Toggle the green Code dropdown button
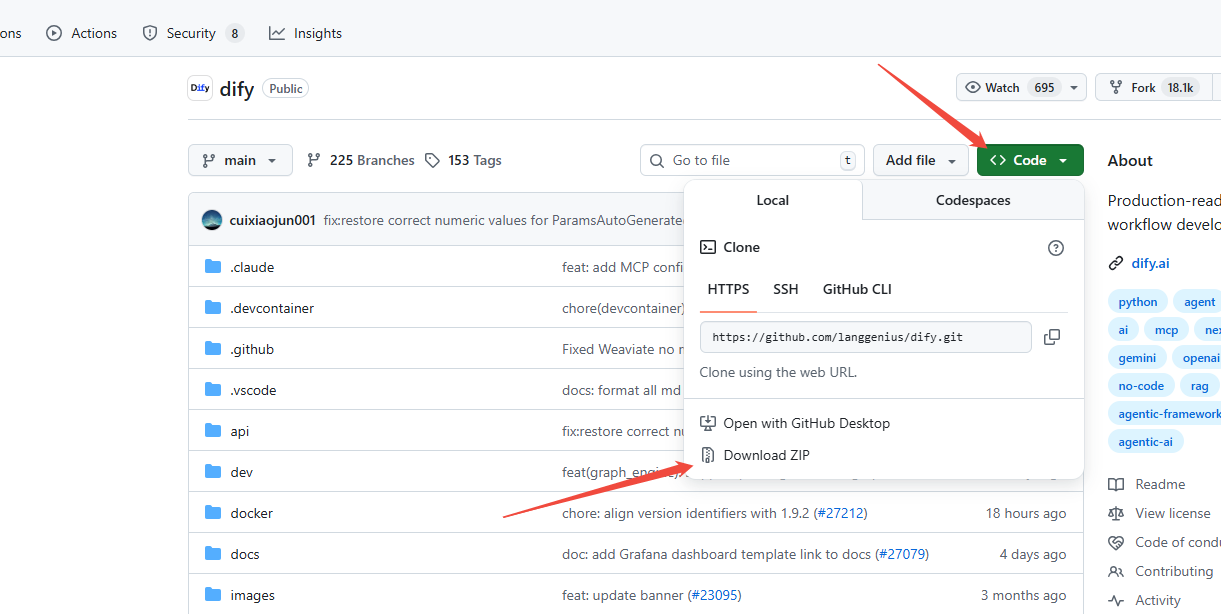1221x614 pixels. pyautogui.click(x=1029, y=160)
